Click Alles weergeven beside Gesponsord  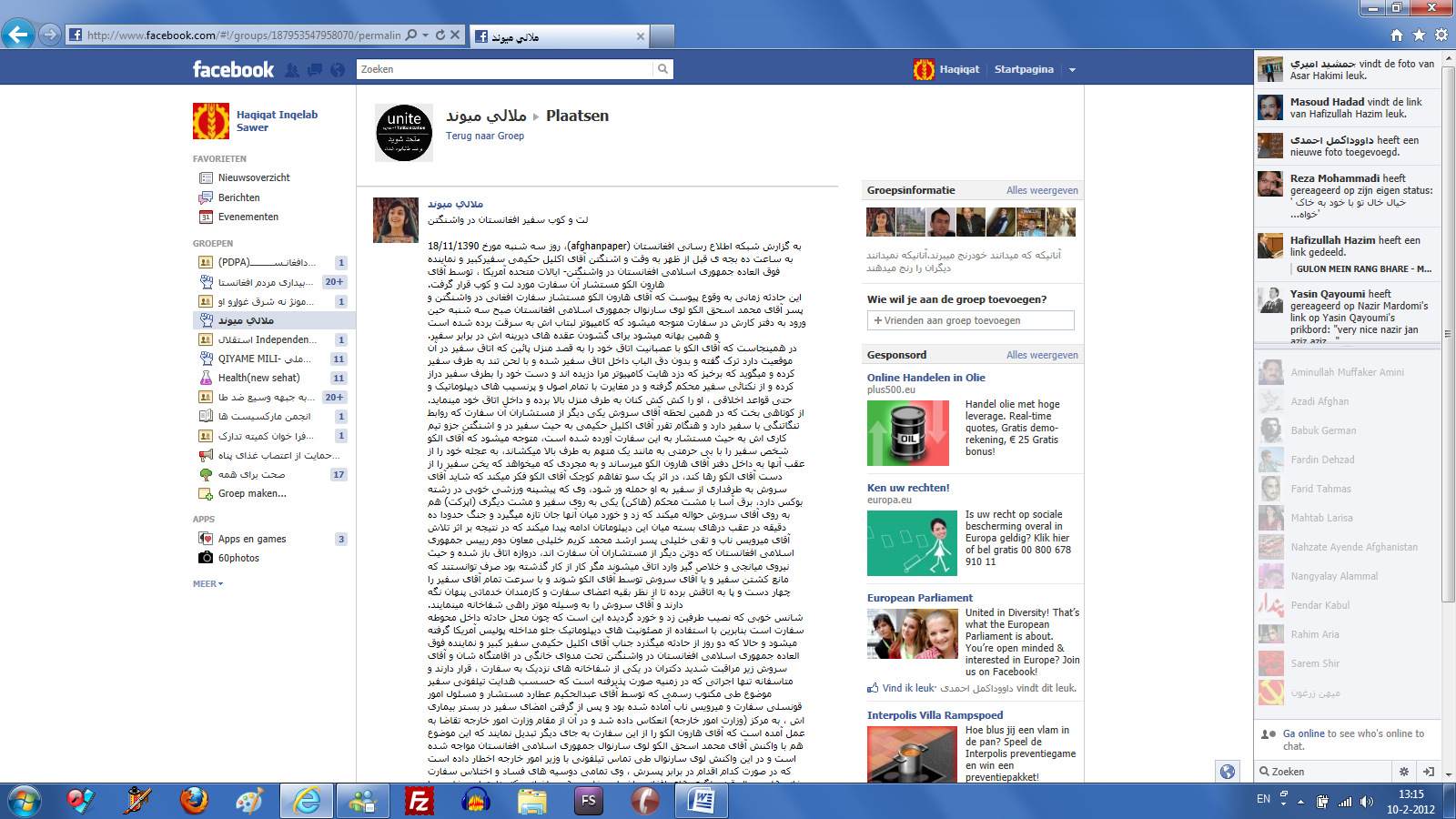tap(1042, 355)
